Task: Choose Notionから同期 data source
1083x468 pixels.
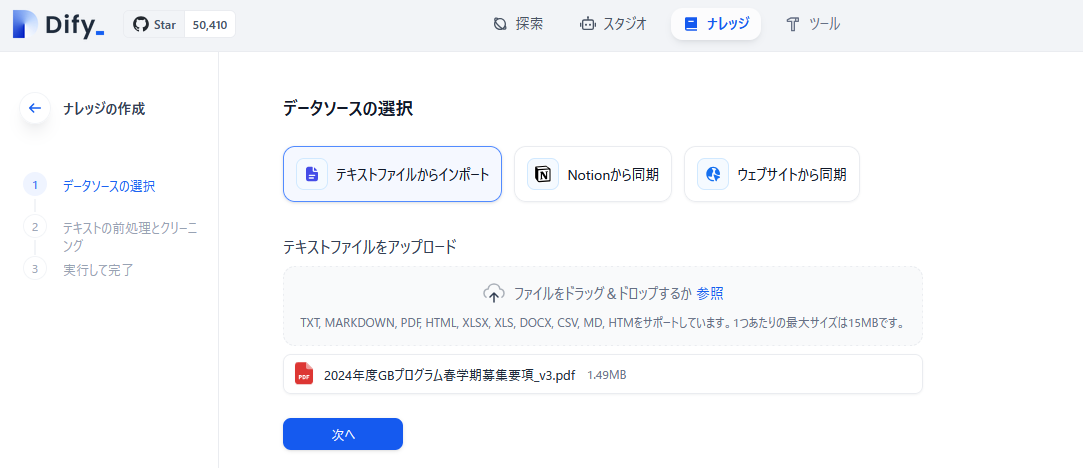Action: [593, 174]
